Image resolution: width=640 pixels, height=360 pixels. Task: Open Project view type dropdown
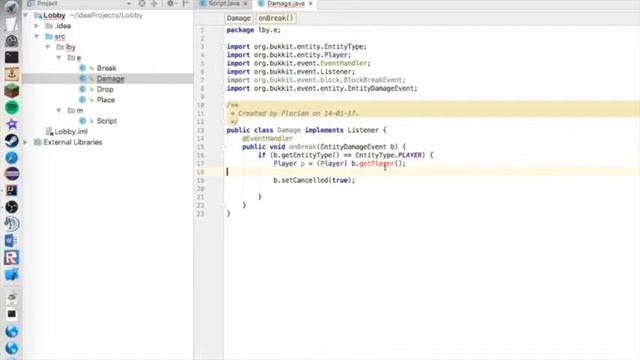pyautogui.click(x=129, y=3)
